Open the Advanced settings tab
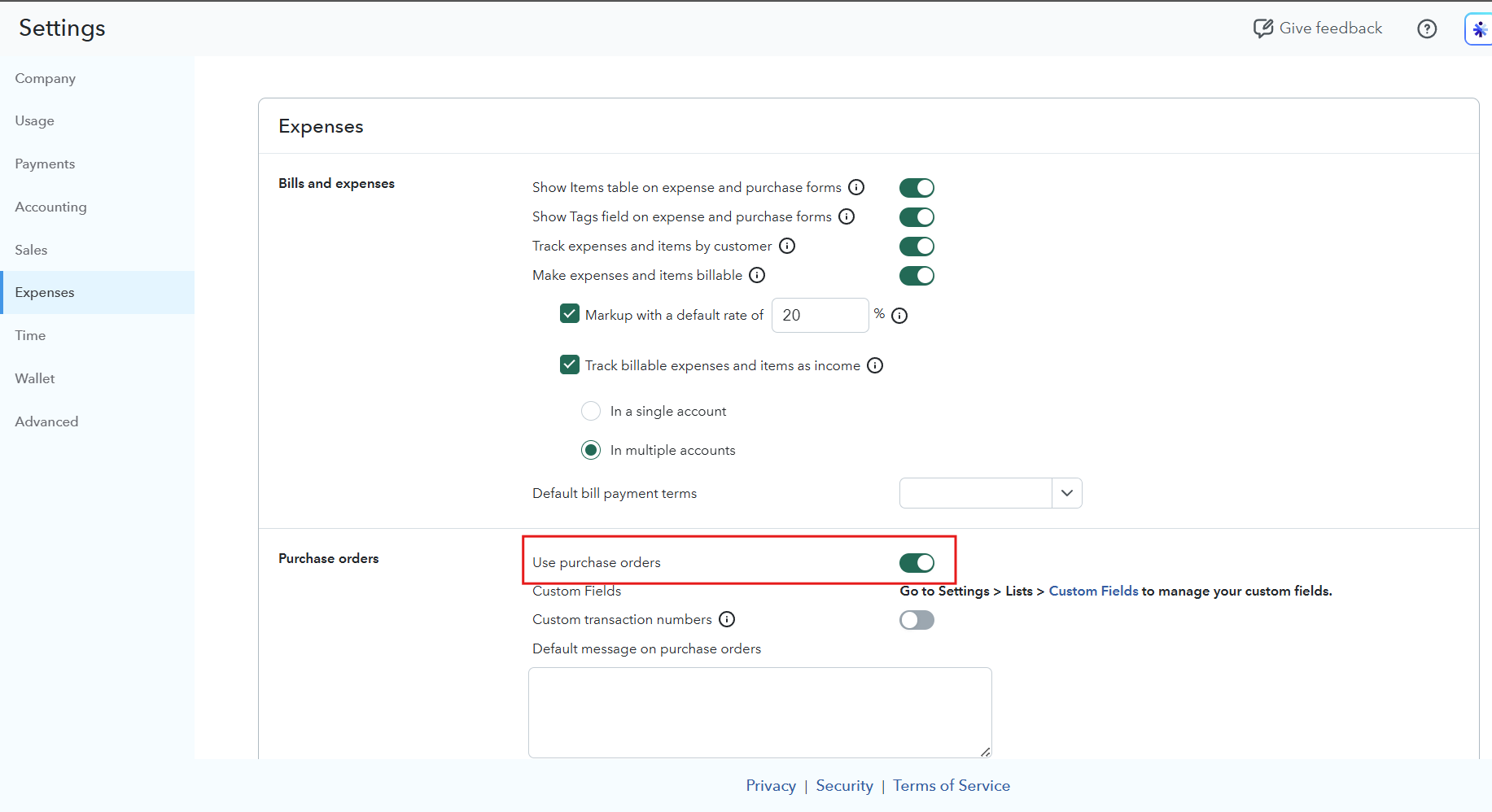Screen dimensions: 1492x812 tap(98, 421)
